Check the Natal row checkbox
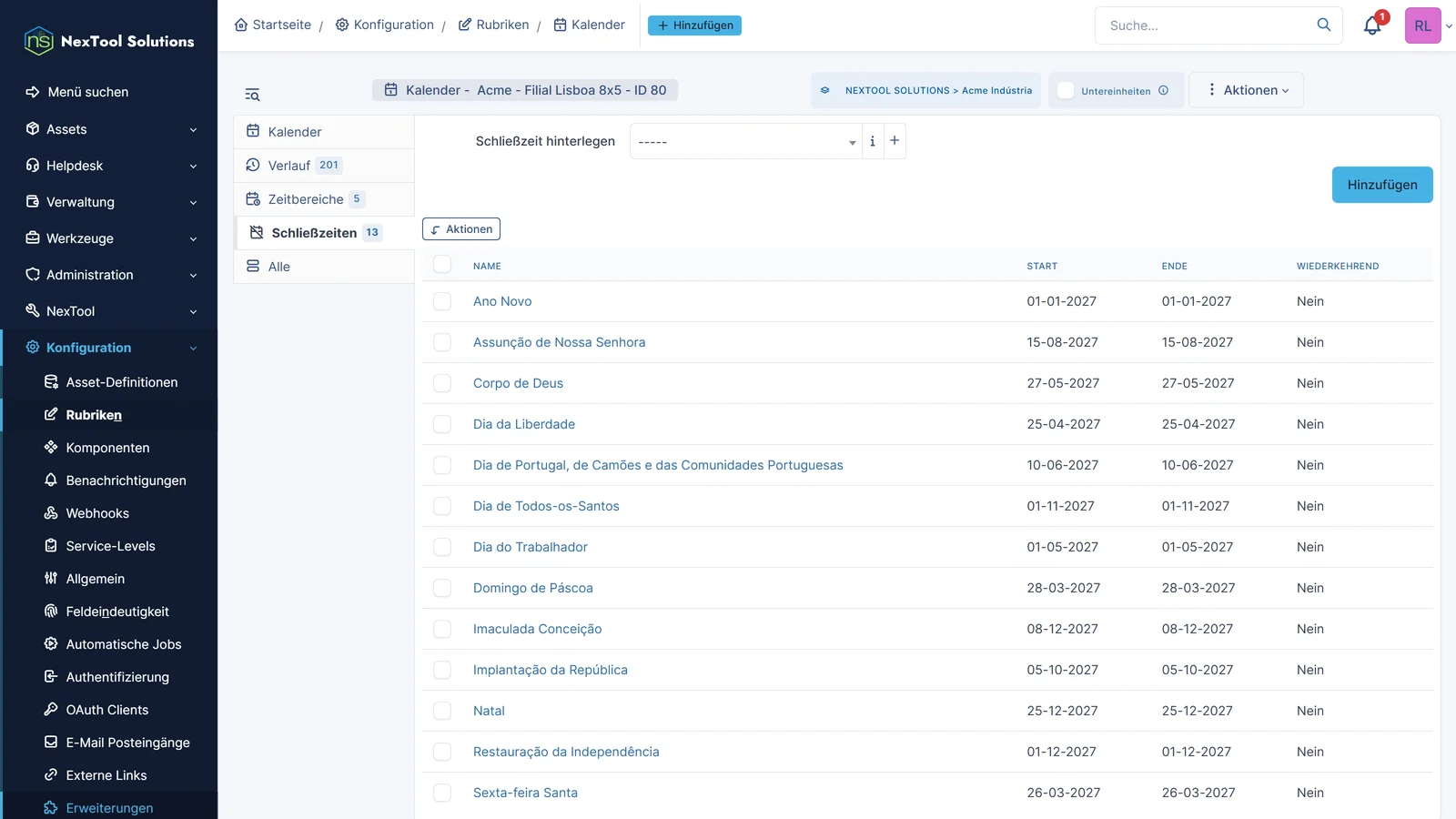 442,711
